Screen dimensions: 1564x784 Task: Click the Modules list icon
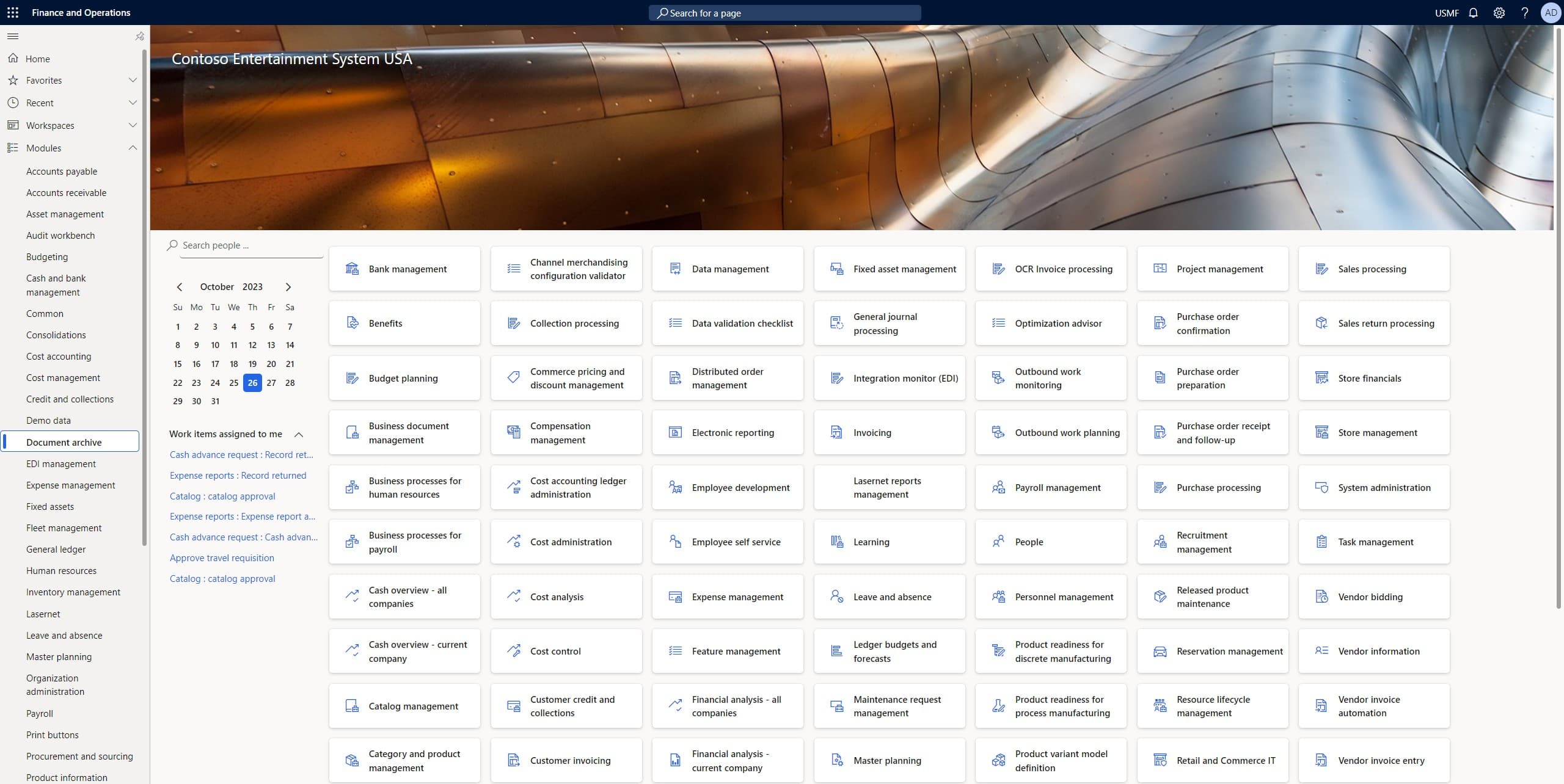point(13,148)
